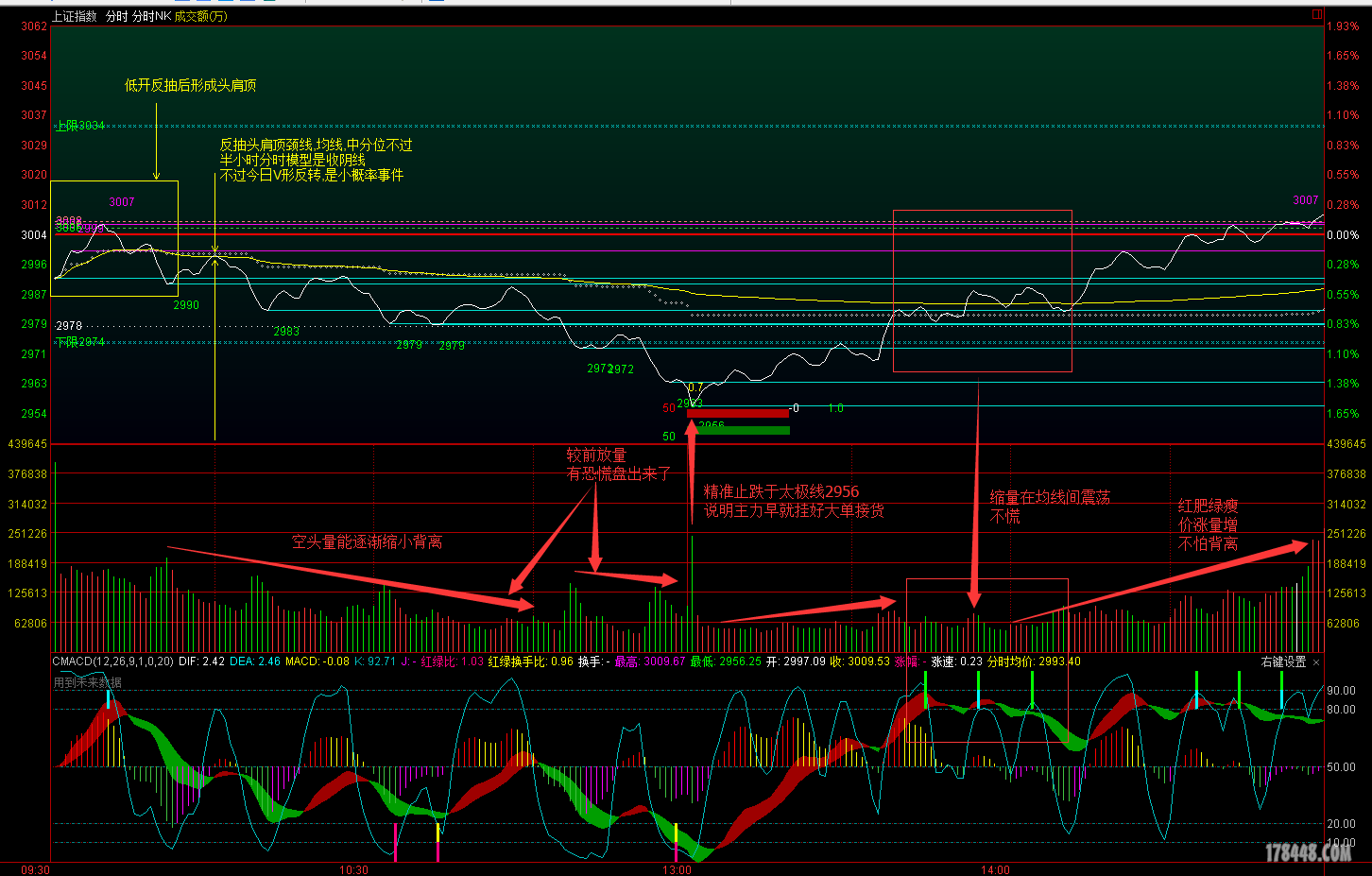This screenshot has height=876, width=1372.
Task: Click the 收: 3009.53 readout
Action: (860, 661)
